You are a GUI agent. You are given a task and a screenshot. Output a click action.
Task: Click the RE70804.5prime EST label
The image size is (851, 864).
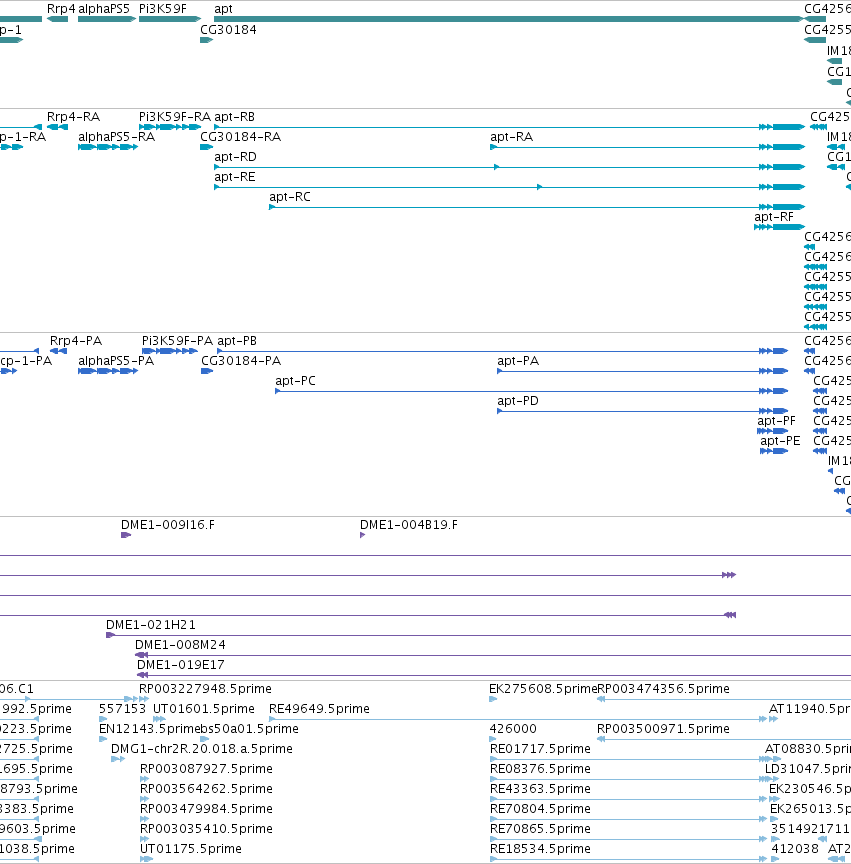tap(540, 809)
